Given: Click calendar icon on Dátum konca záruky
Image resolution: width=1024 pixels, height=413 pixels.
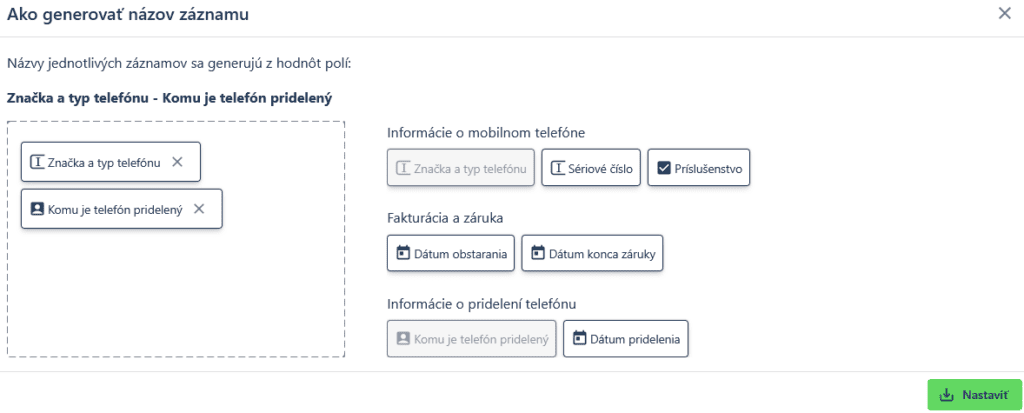Looking at the screenshot, I should pos(537,253).
